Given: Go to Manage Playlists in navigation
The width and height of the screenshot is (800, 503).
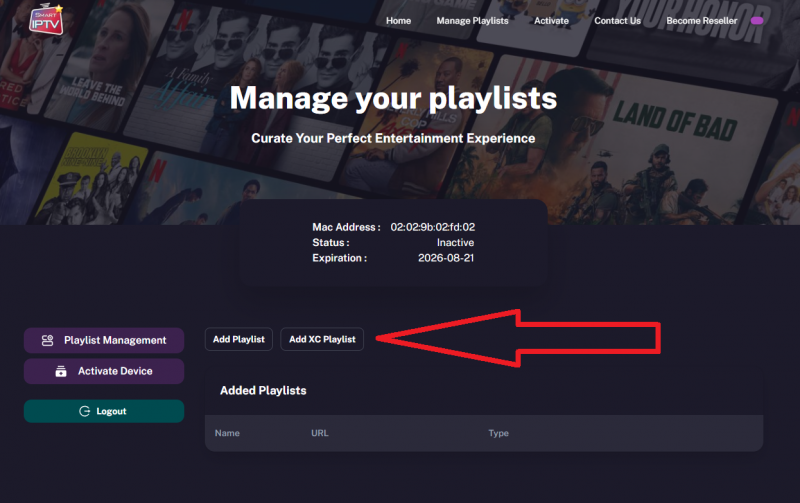Looking at the screenshot, I should pyautogui.click(x=472, y=21).
